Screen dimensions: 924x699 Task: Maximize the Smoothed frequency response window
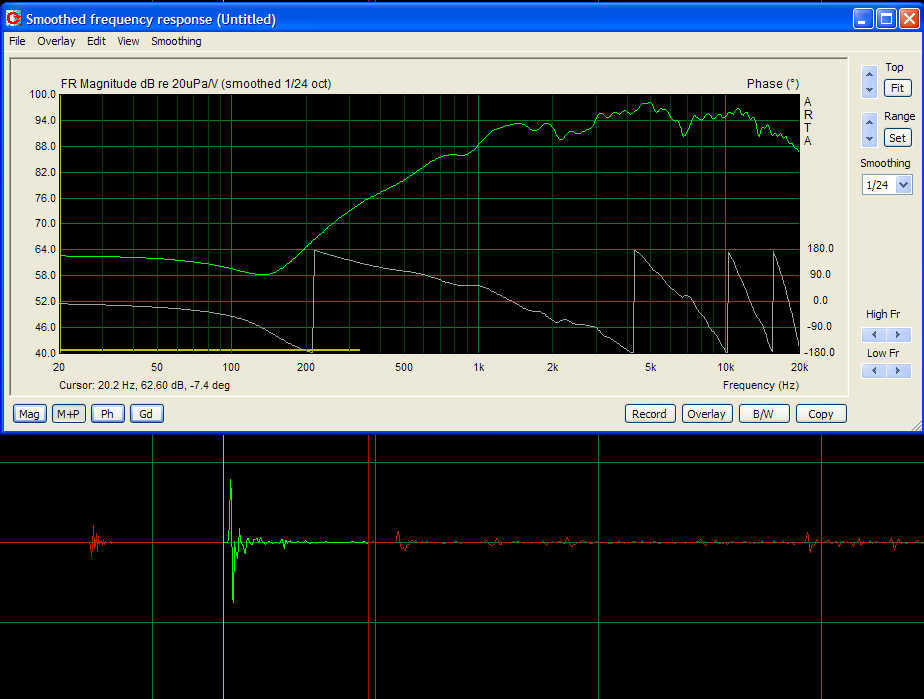[x=886, y=19]
